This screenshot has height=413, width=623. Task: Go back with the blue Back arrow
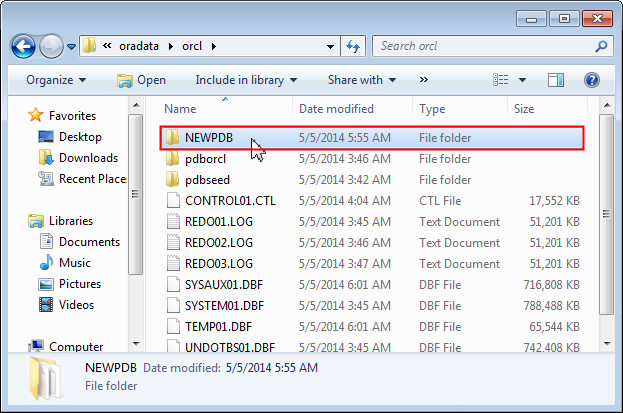click(x=23, y=47)
